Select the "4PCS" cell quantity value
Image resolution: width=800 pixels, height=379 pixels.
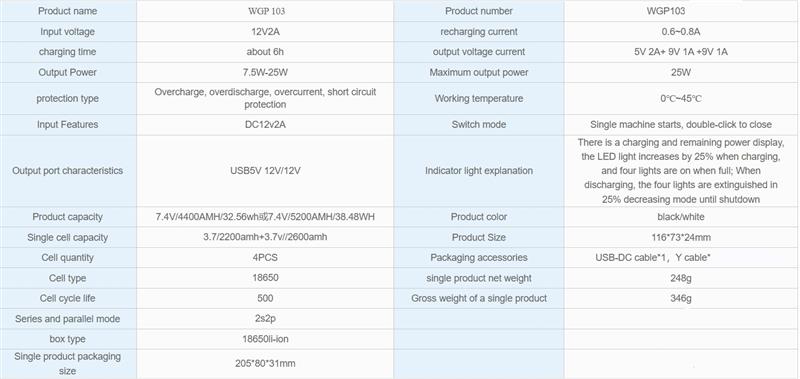(265, 258)
